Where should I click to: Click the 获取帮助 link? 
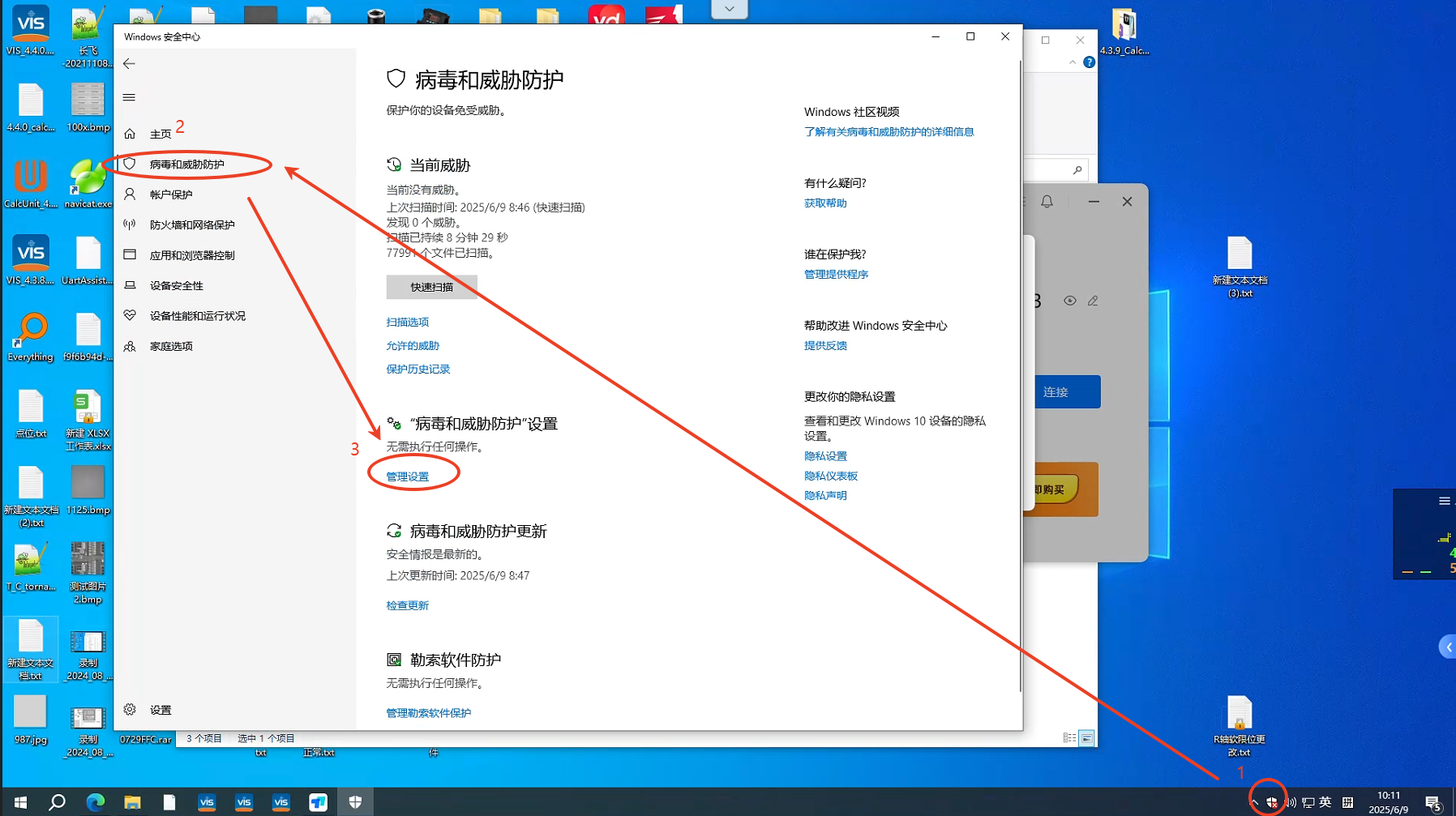pos(825,203)
